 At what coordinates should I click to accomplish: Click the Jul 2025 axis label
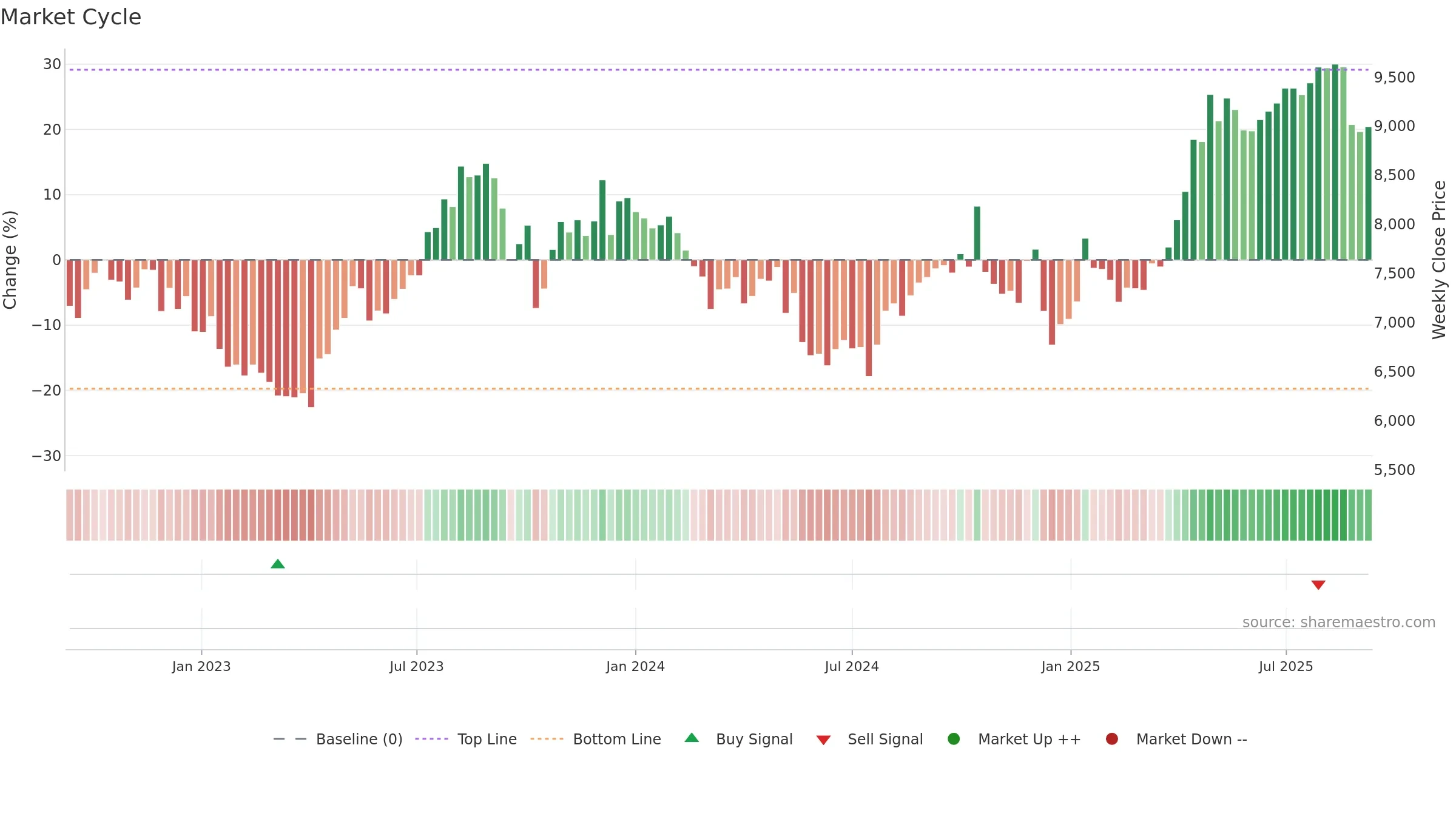coord(1286,667)
